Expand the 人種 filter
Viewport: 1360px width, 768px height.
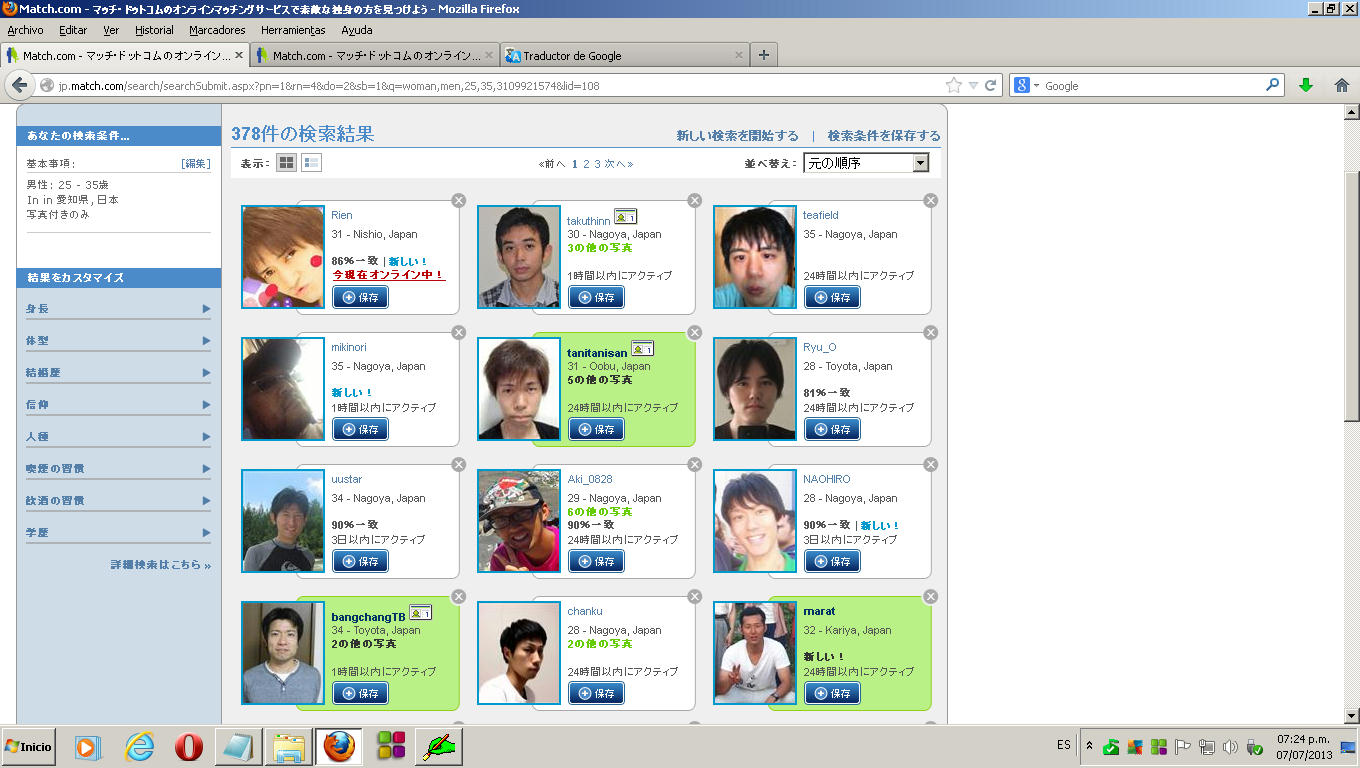tap(118, 437)
